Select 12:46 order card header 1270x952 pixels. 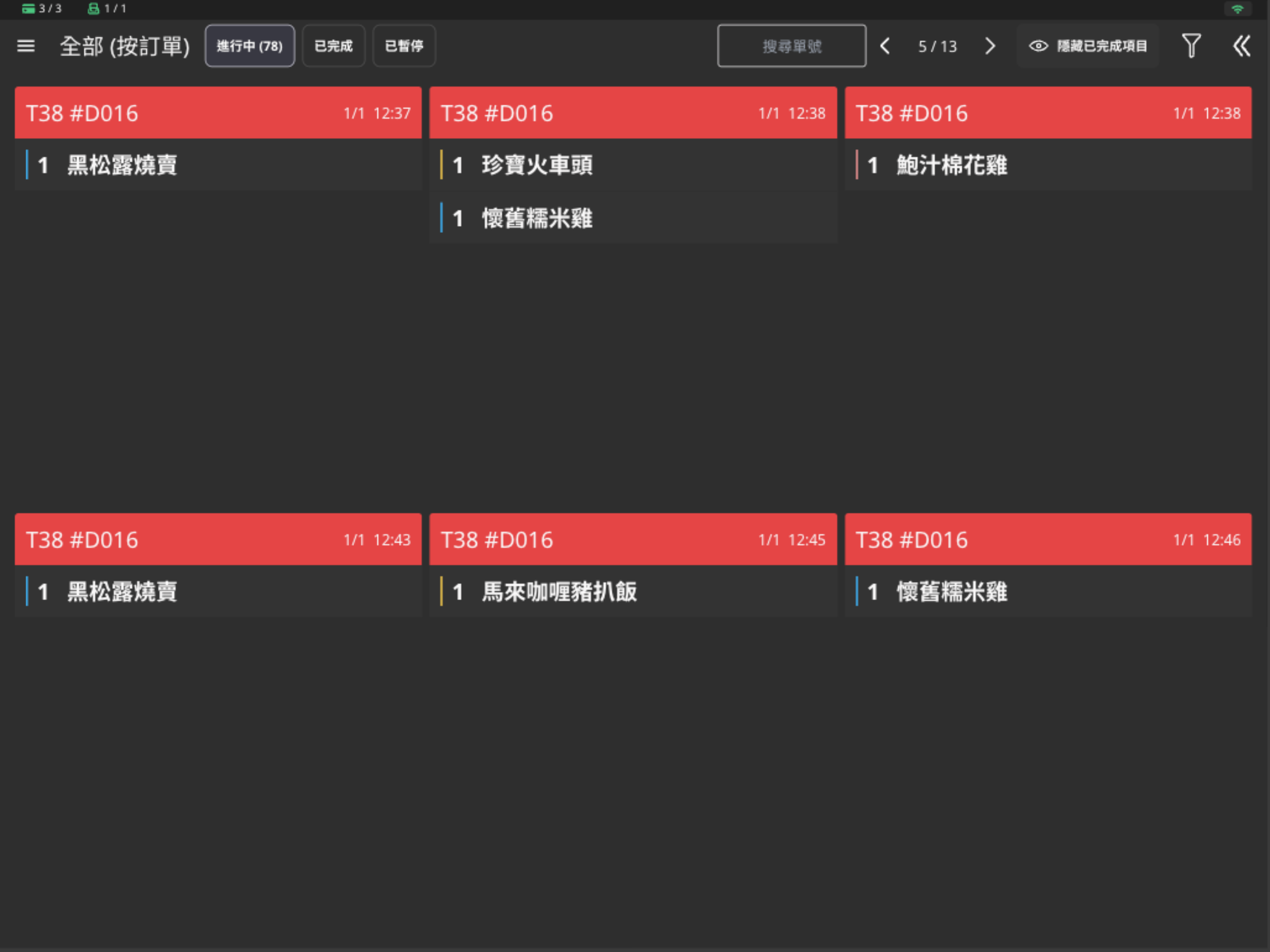click(1048, 540)
